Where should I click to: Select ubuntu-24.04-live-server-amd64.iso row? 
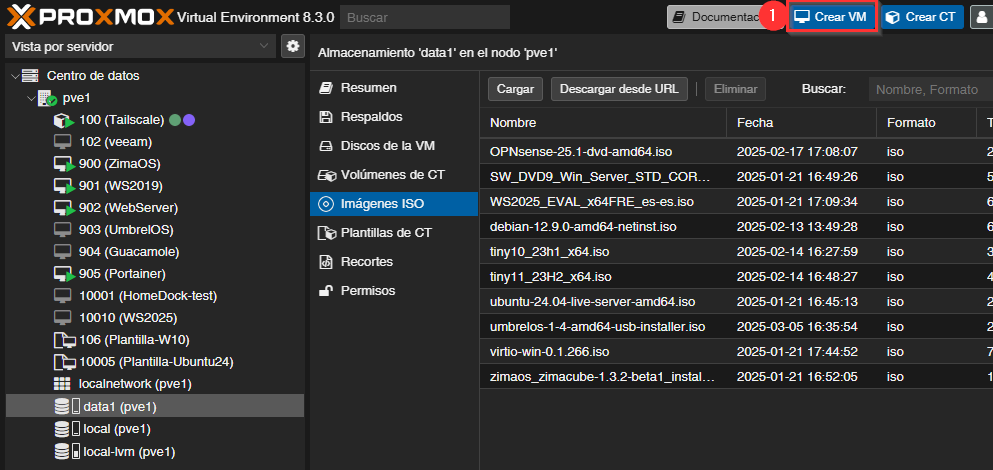tap(736, 302)
